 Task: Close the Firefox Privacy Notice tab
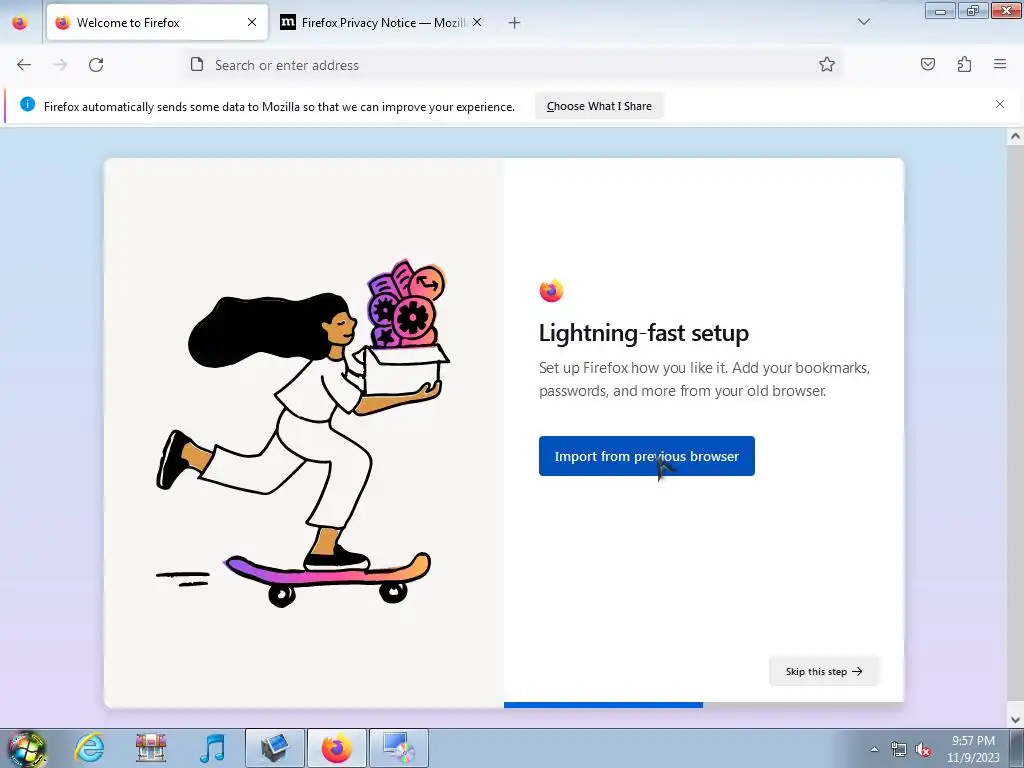point(477,22)
